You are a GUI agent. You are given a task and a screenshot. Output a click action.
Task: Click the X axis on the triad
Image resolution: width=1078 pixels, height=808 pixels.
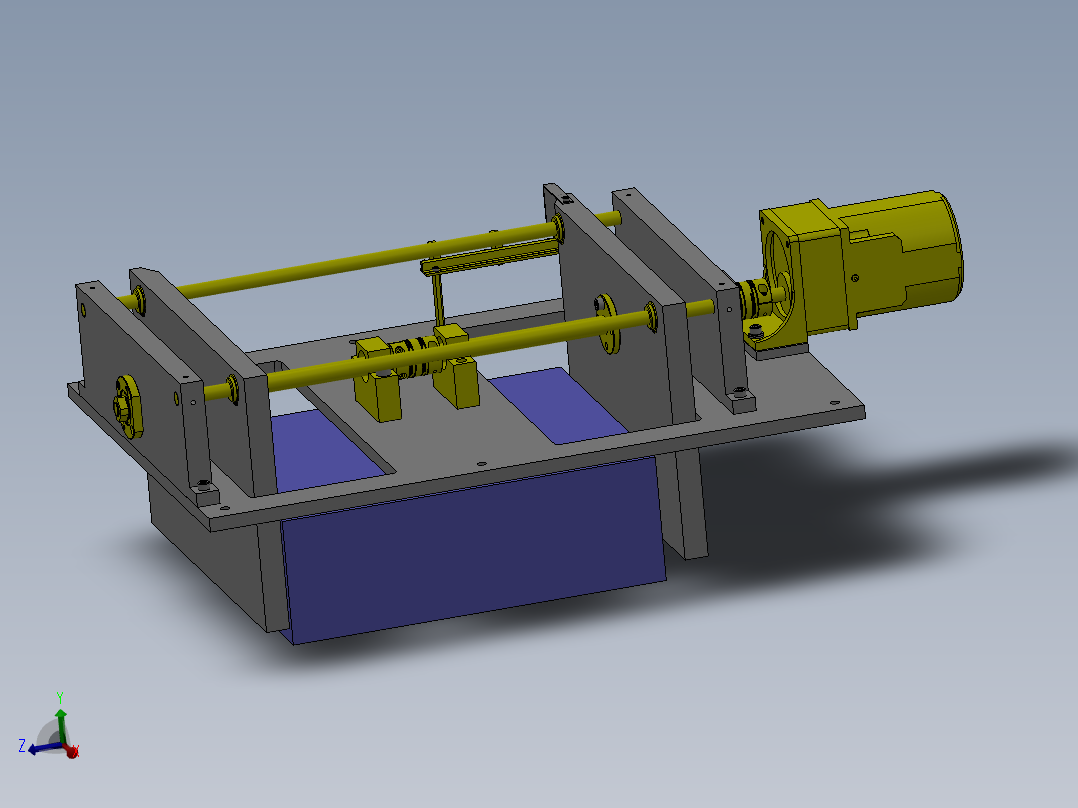coord(72,751)
